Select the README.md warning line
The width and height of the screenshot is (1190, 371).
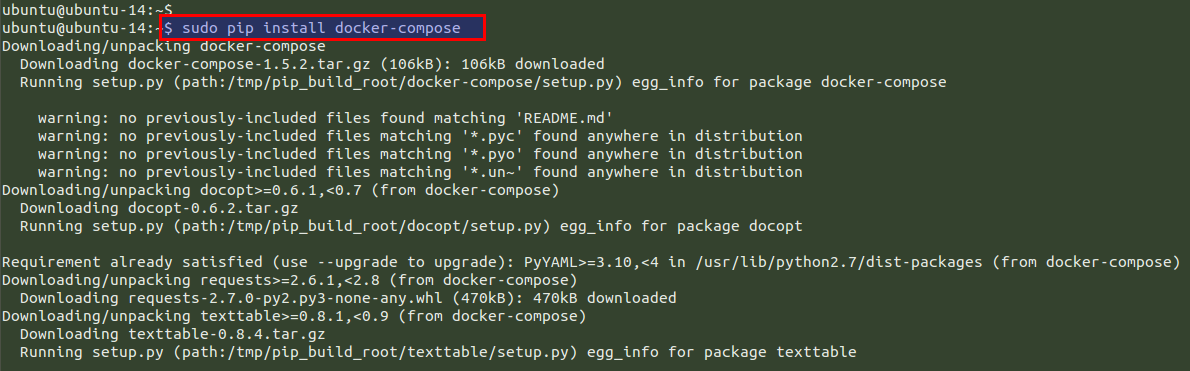(x=326, y=118)
